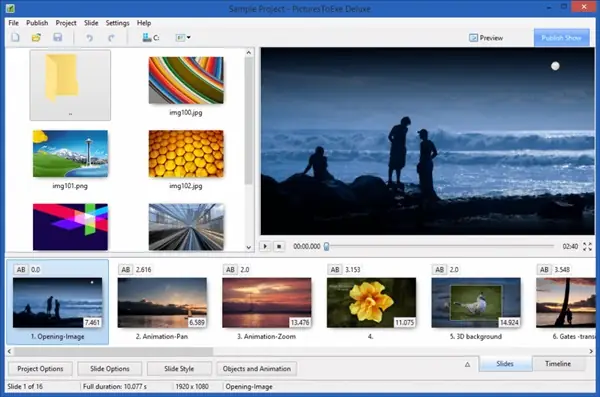Select the img101.png thumbnail
Viewport: 600px width, 397px height.
70,154
